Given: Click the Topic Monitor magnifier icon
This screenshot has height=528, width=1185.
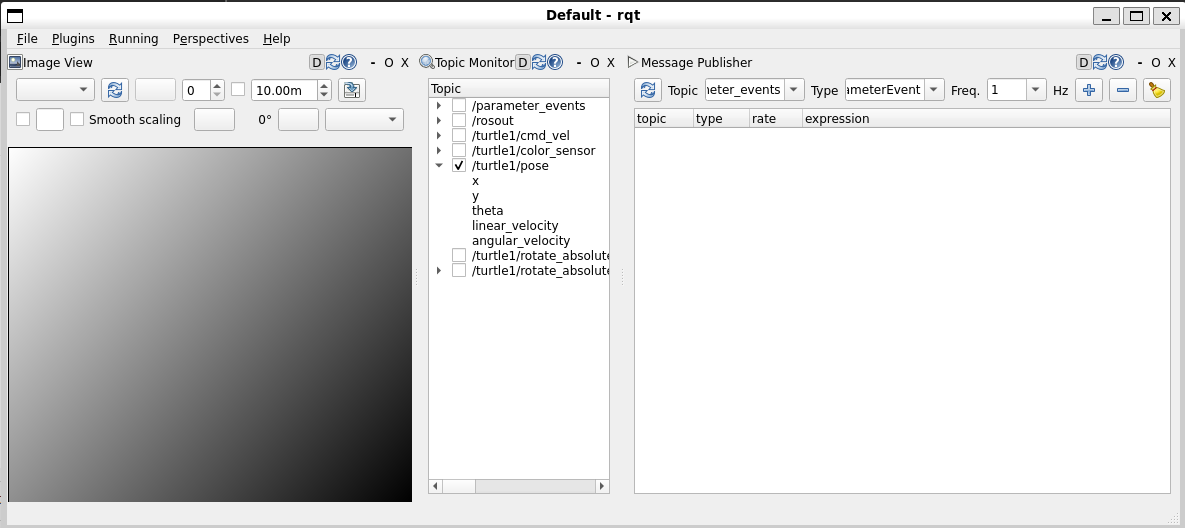Looking at the screenshot, I should click(427, 62).
